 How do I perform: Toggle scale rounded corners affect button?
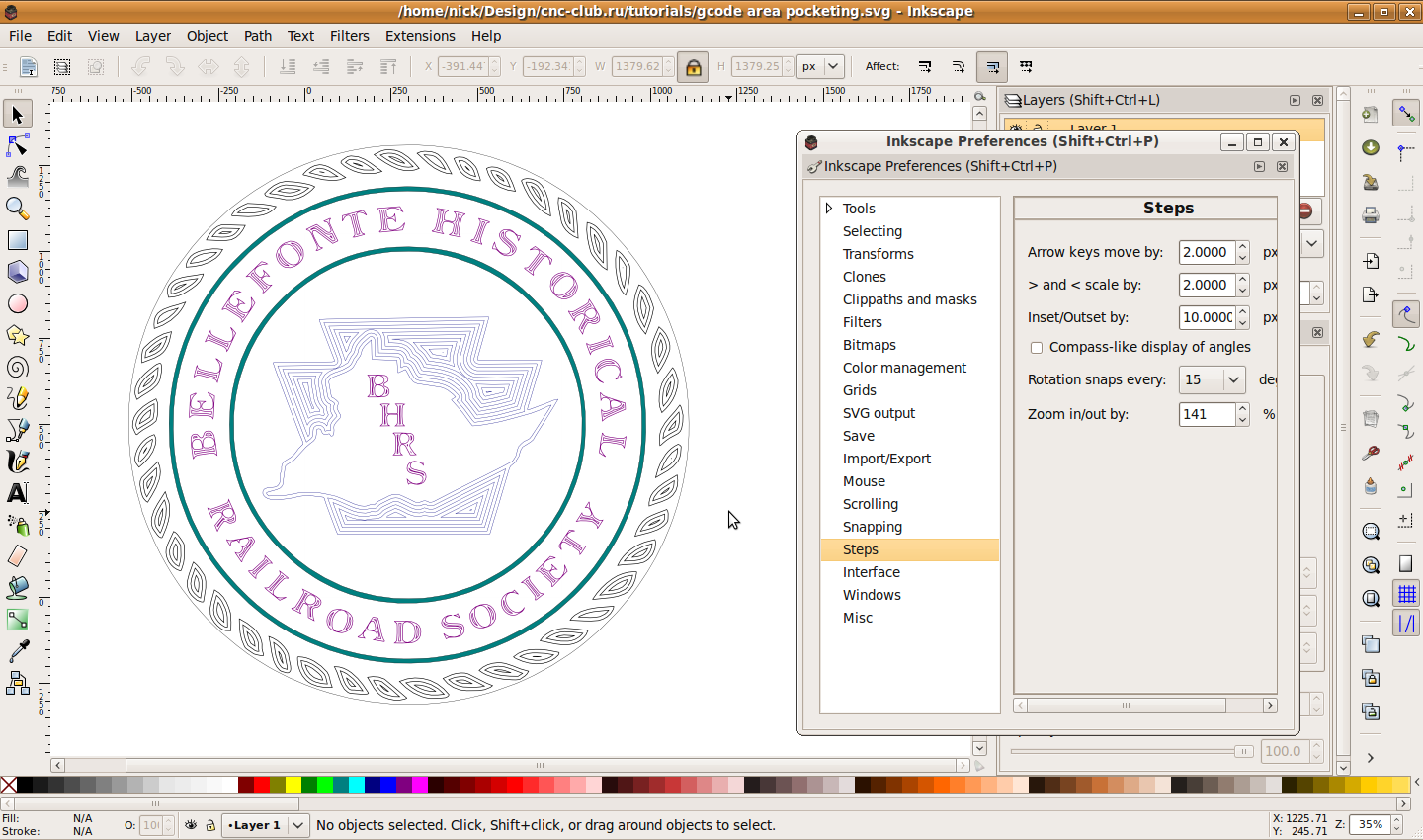pyautogui.click(x=959, y=67)
